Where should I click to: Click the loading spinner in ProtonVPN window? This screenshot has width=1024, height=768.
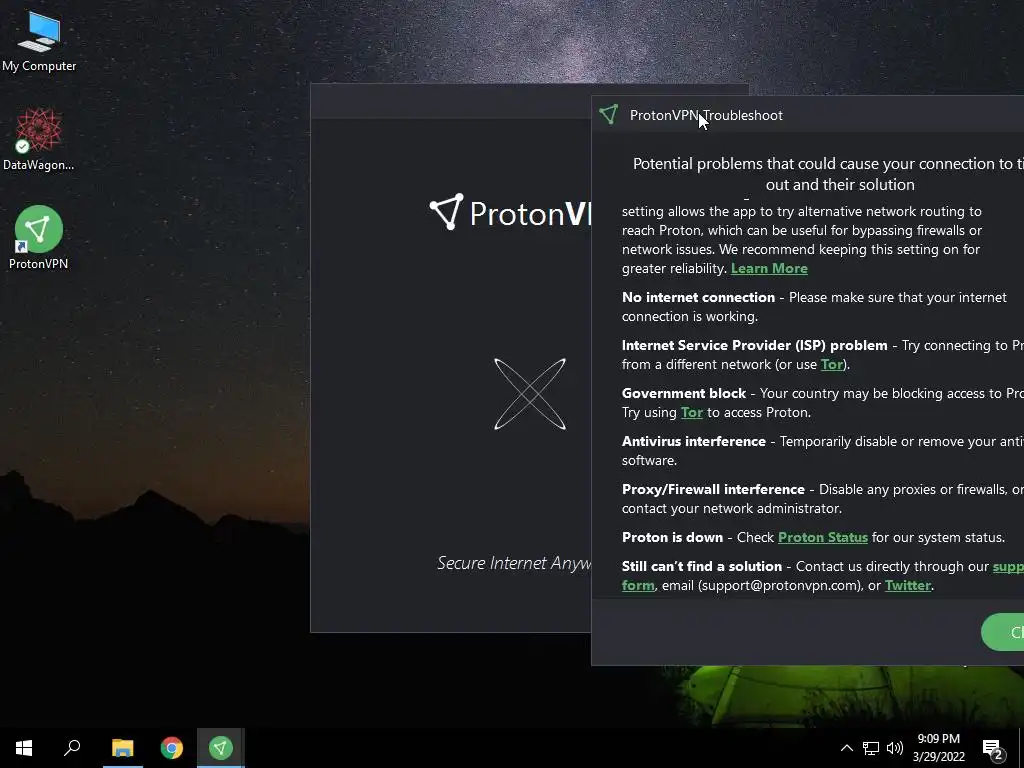tap(530, 394)
